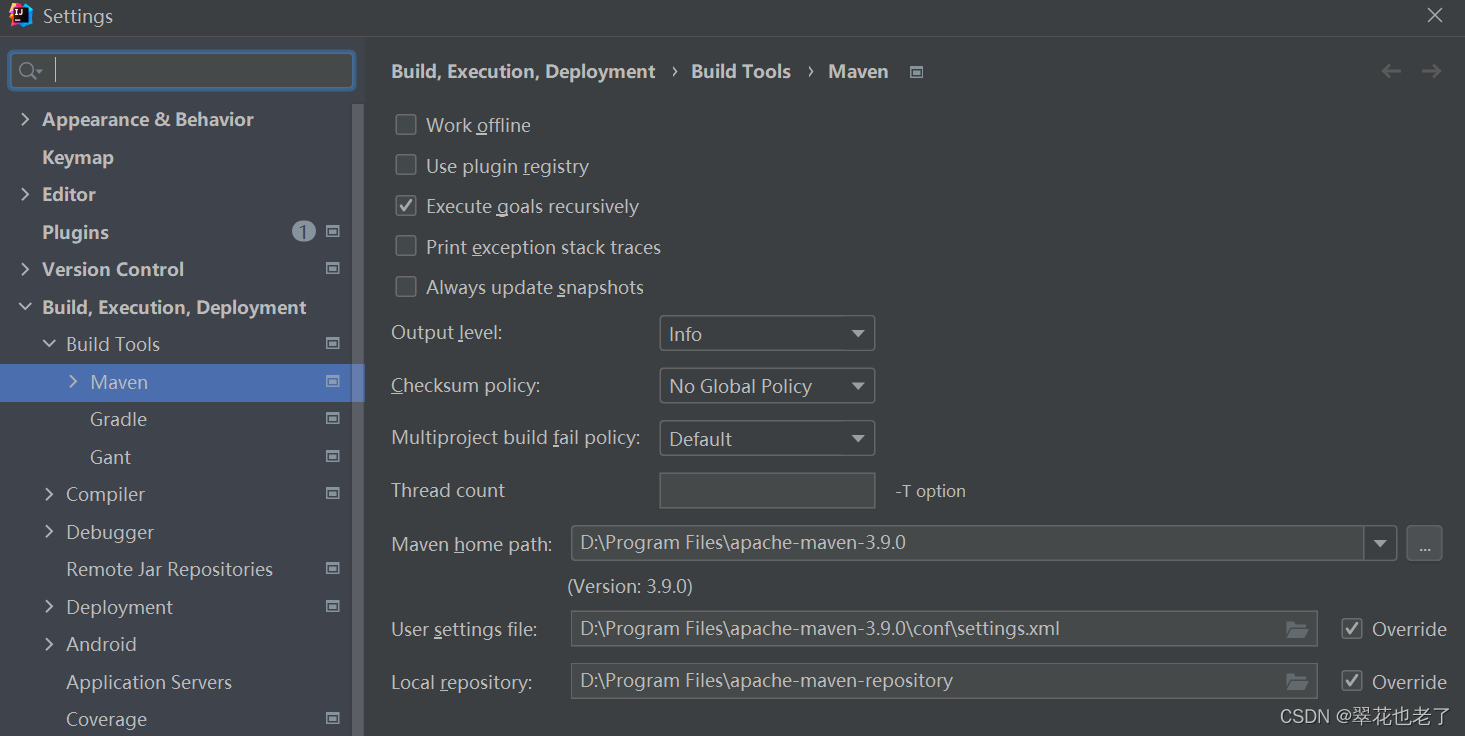Select Gant under Build Tools
The image size is (1465, 736).
110,457
